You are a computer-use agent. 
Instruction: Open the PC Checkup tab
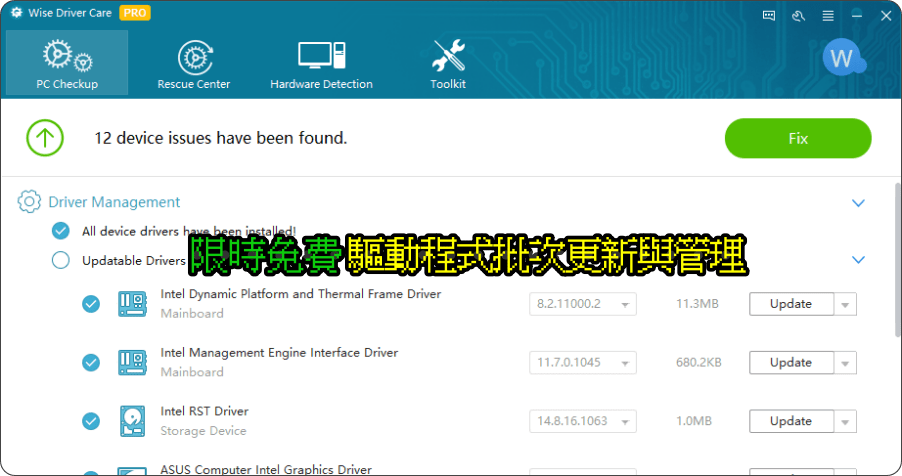[x=67, y=63]
